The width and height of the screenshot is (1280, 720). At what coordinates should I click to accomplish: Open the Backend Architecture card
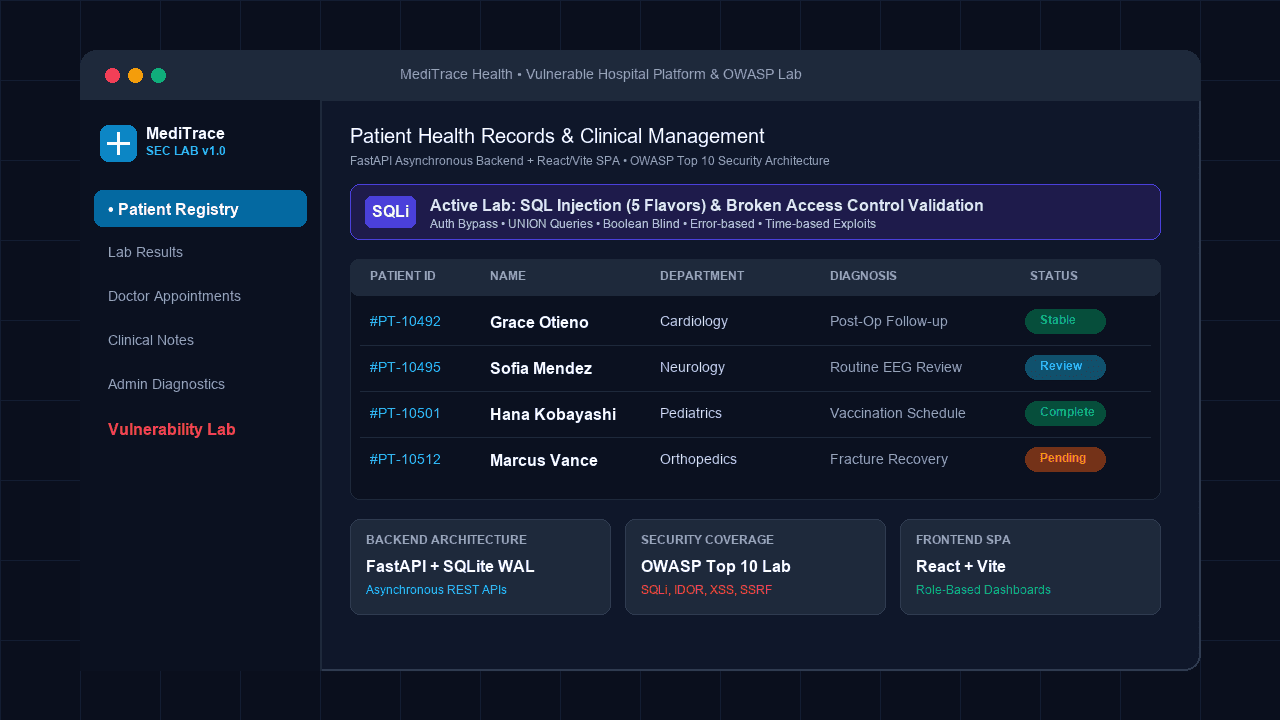coord(480,567)
